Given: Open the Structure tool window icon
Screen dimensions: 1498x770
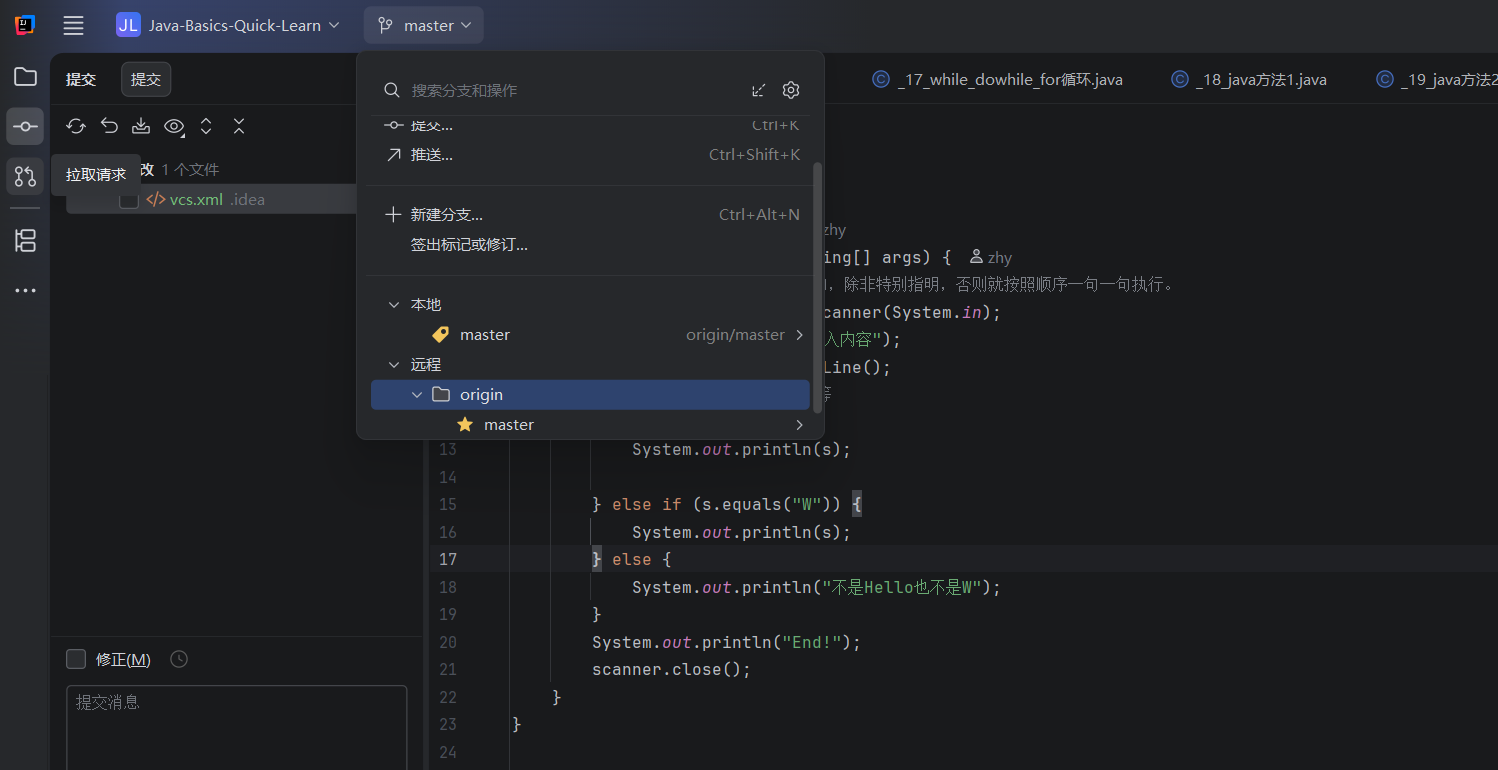Looking at the screenshot, I should coord(25,240).
